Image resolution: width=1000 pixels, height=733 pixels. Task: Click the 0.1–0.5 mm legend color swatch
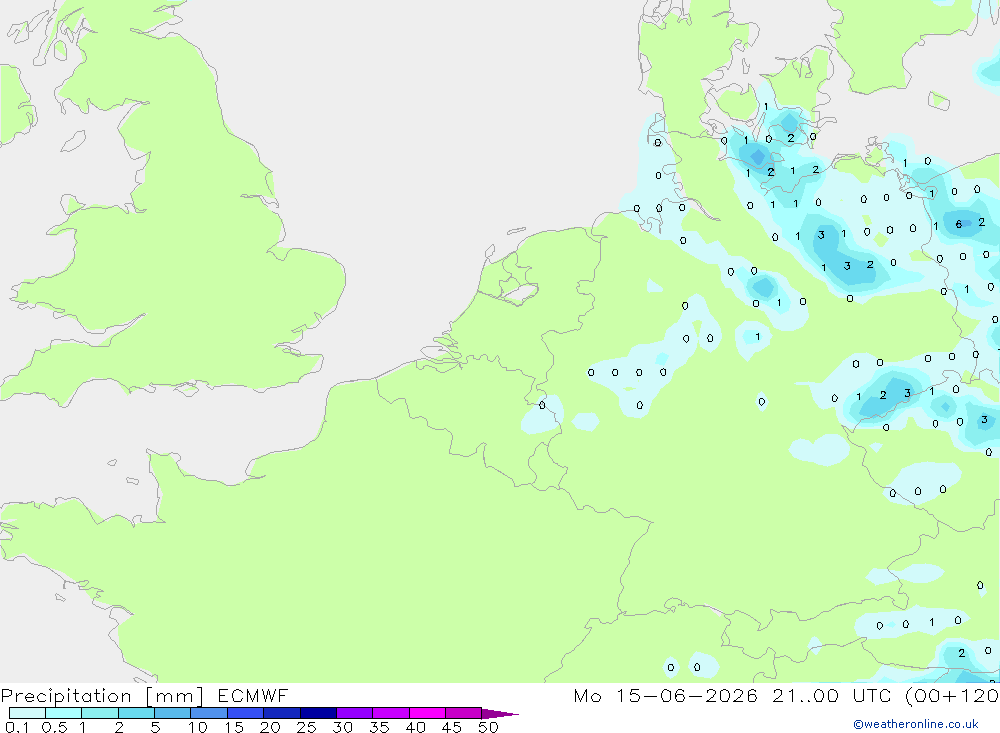pyautogui.click(x=27, y=713)
